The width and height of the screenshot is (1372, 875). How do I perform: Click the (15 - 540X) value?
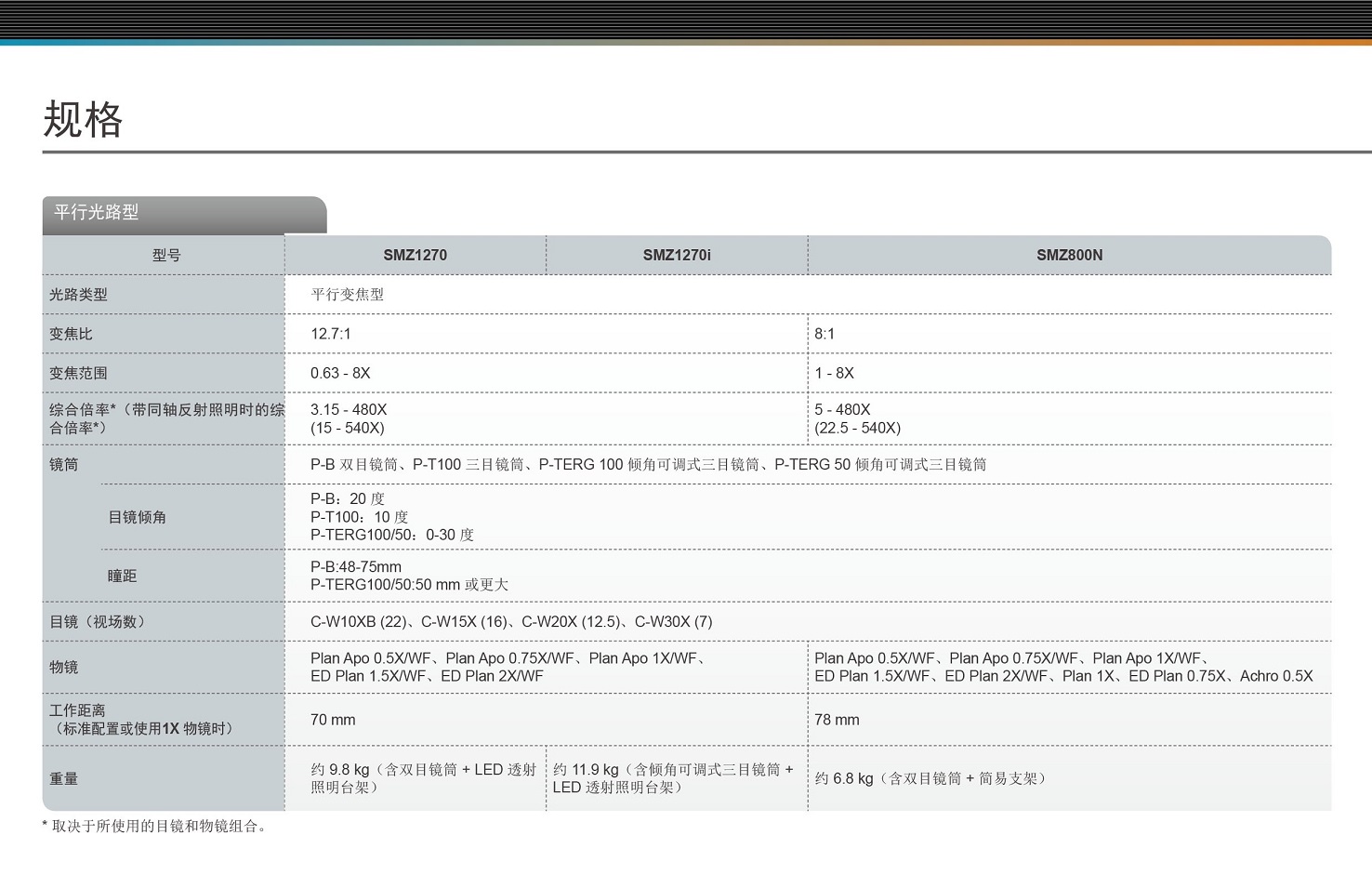(348, 428)
